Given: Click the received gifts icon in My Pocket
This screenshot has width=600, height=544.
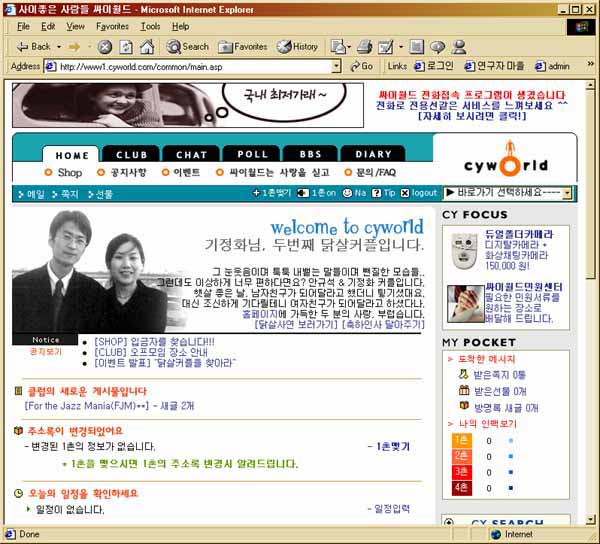Looking at the screenshot, I should 464,391.
